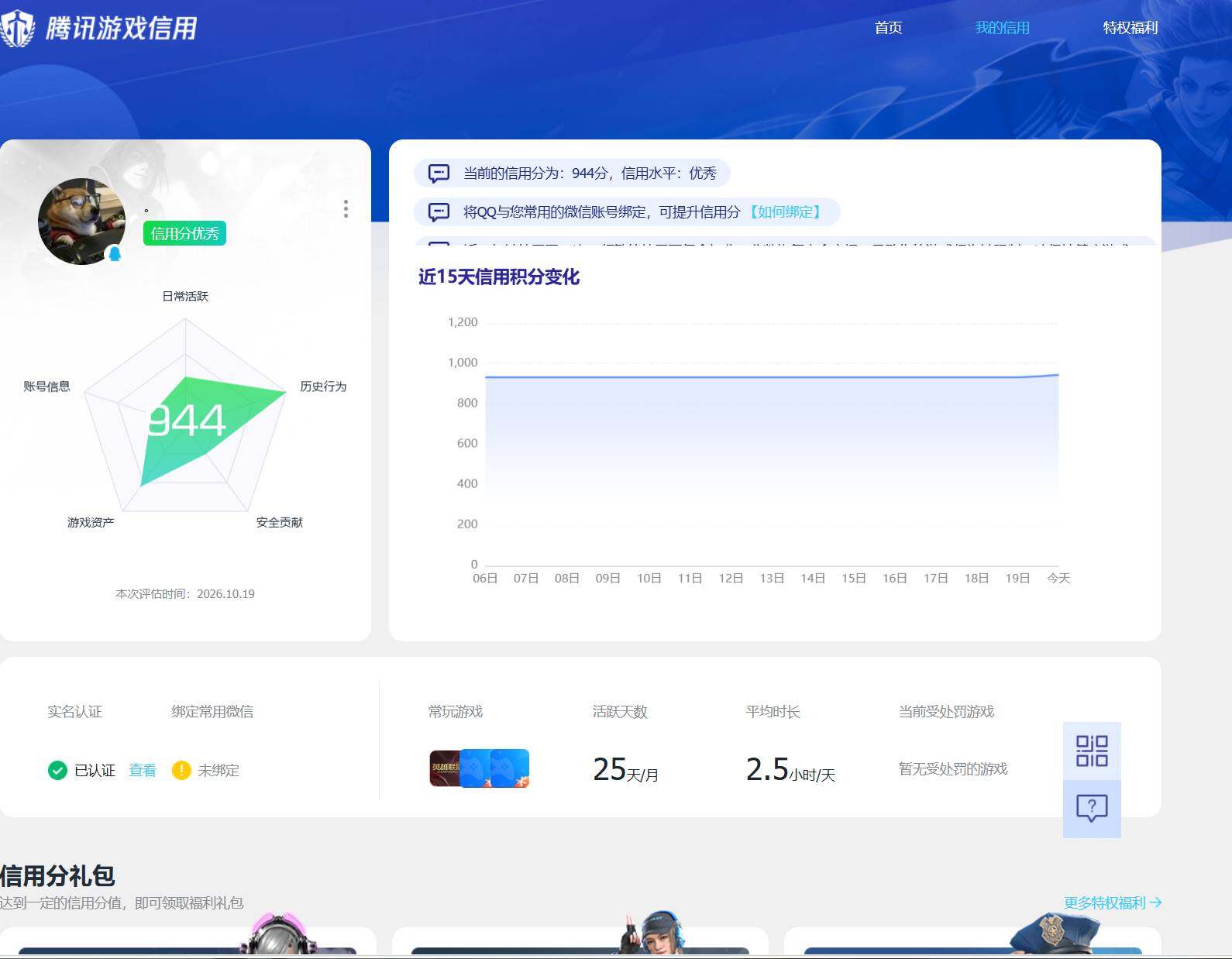Click the 信用分优秀 badge
Screen dimensions: 1232x959
pos(184,233)
